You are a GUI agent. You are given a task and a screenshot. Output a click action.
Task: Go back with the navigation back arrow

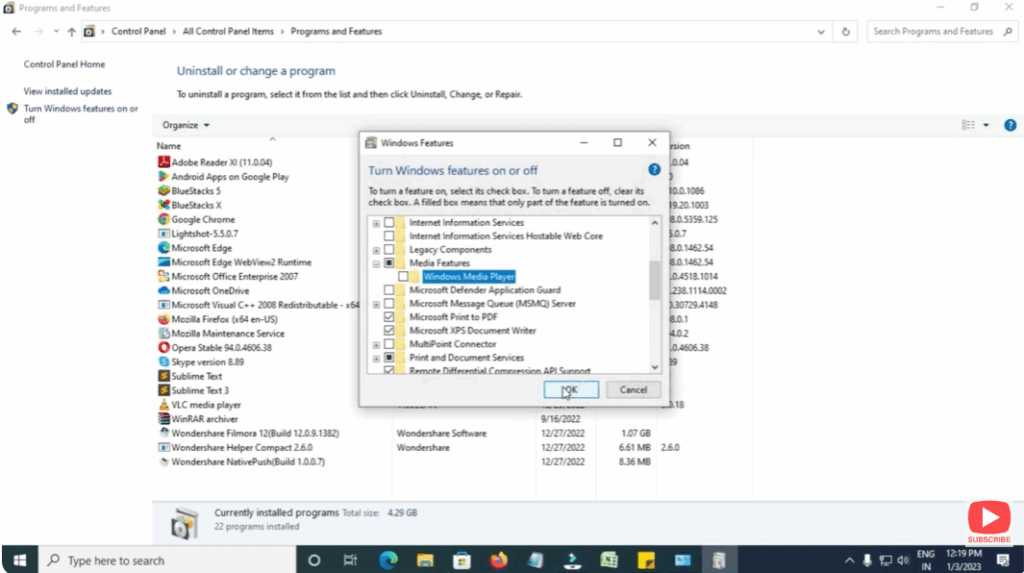[16, 31]
